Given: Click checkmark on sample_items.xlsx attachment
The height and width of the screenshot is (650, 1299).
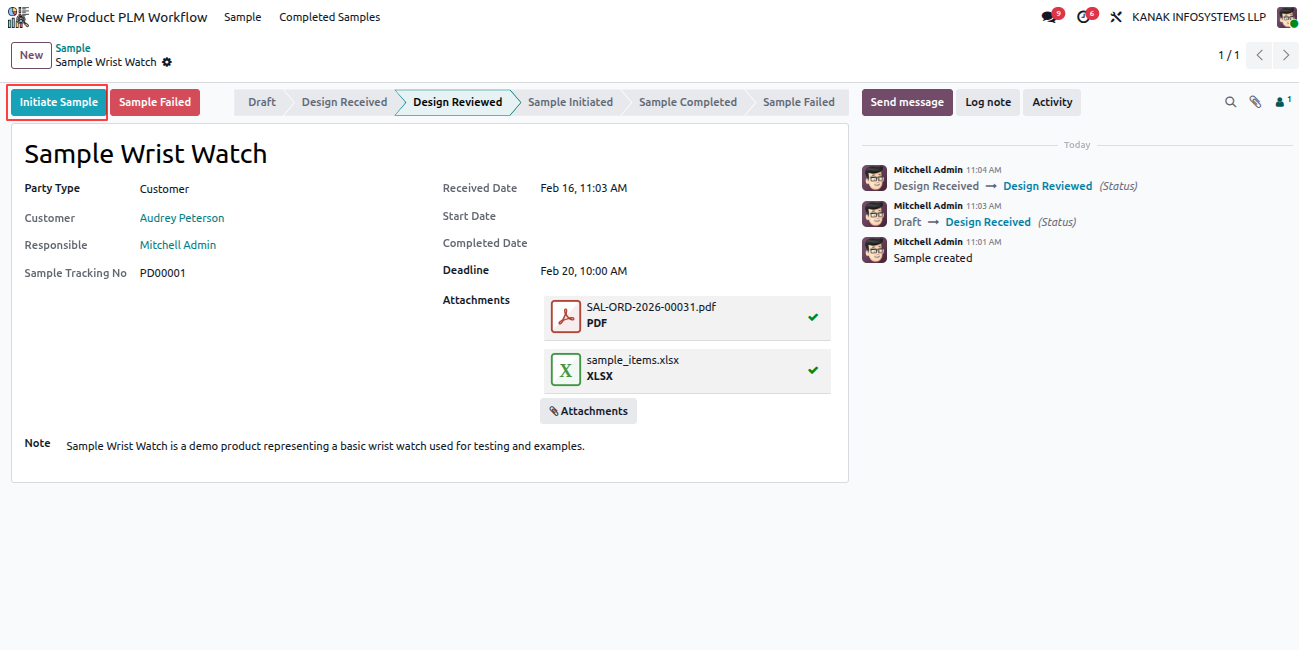Looking at the screenshot, I should (x=813, y=370).
